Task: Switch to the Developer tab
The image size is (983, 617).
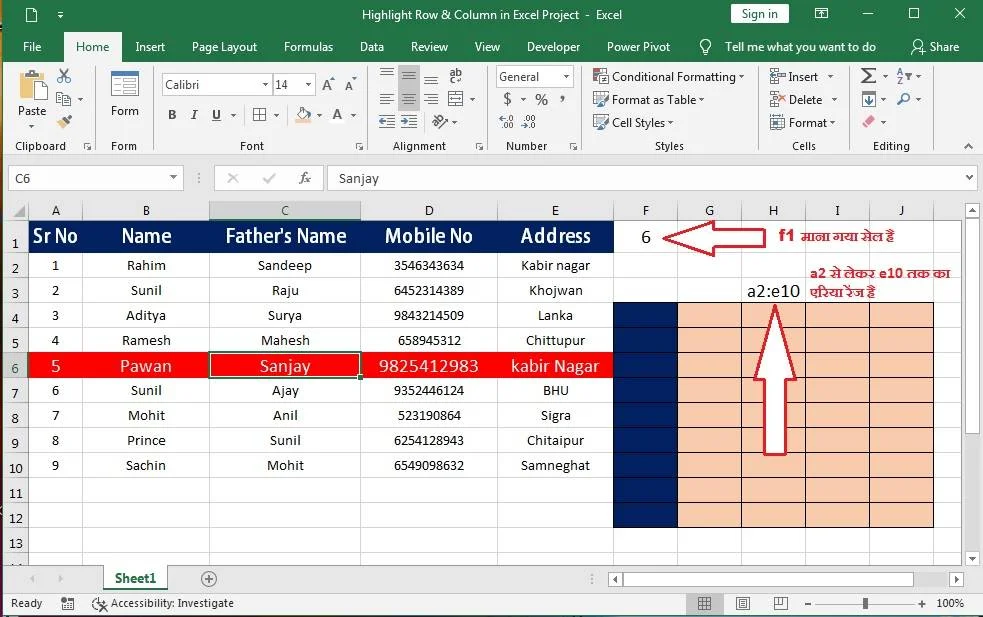Action: (x=553, y=47)
